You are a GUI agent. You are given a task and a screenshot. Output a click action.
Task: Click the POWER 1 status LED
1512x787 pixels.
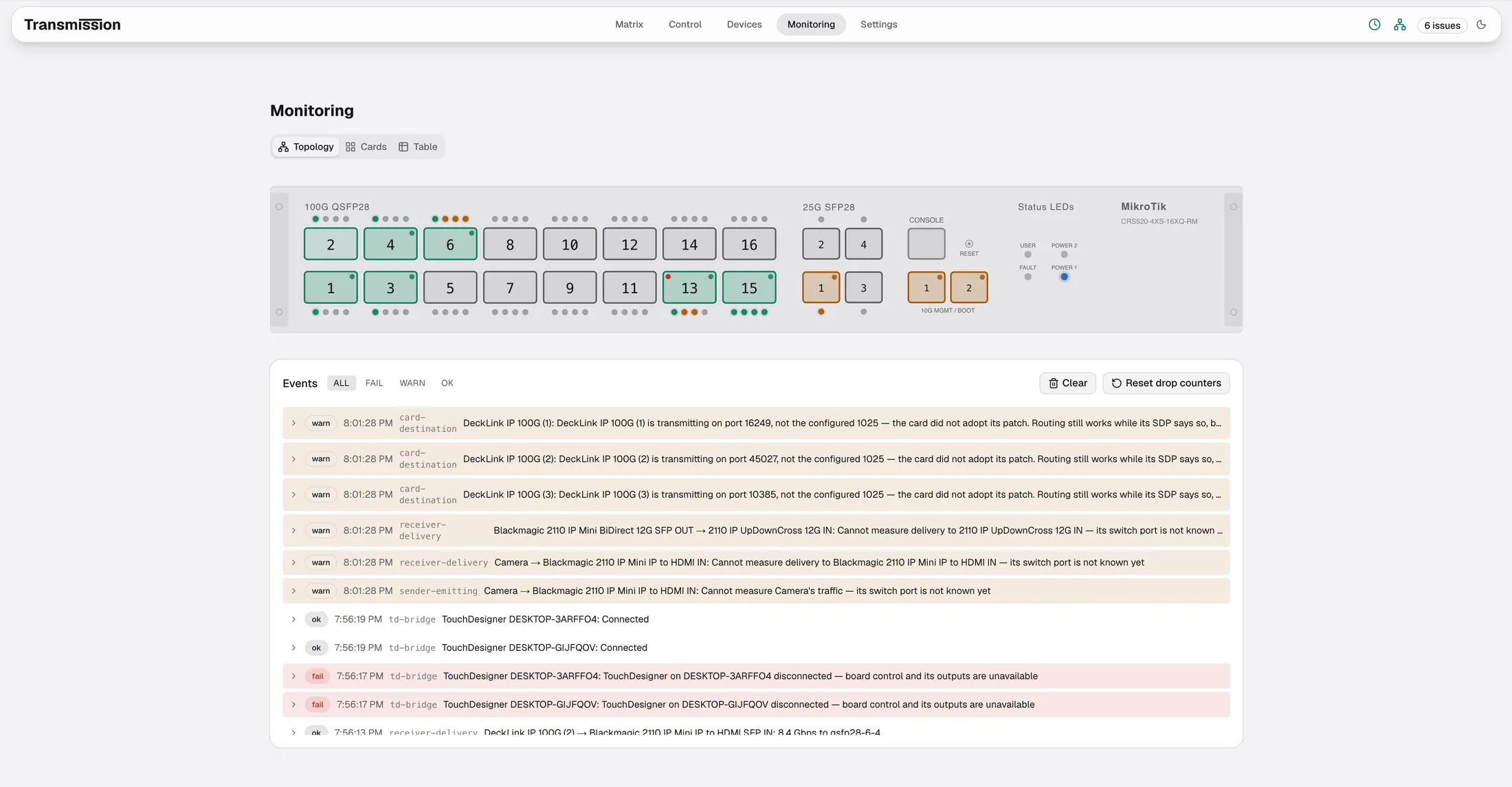[x=1064, y=277]
